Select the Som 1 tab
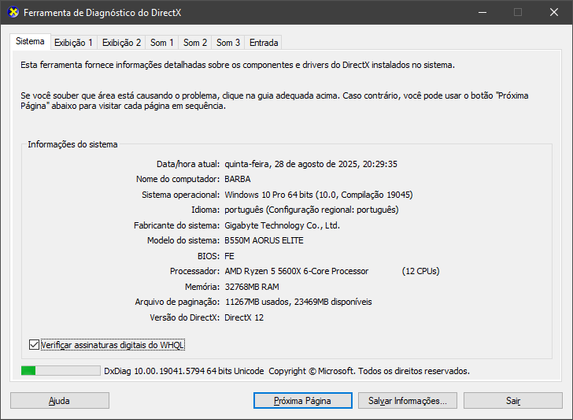573x420 pixels. click(162, 43)
